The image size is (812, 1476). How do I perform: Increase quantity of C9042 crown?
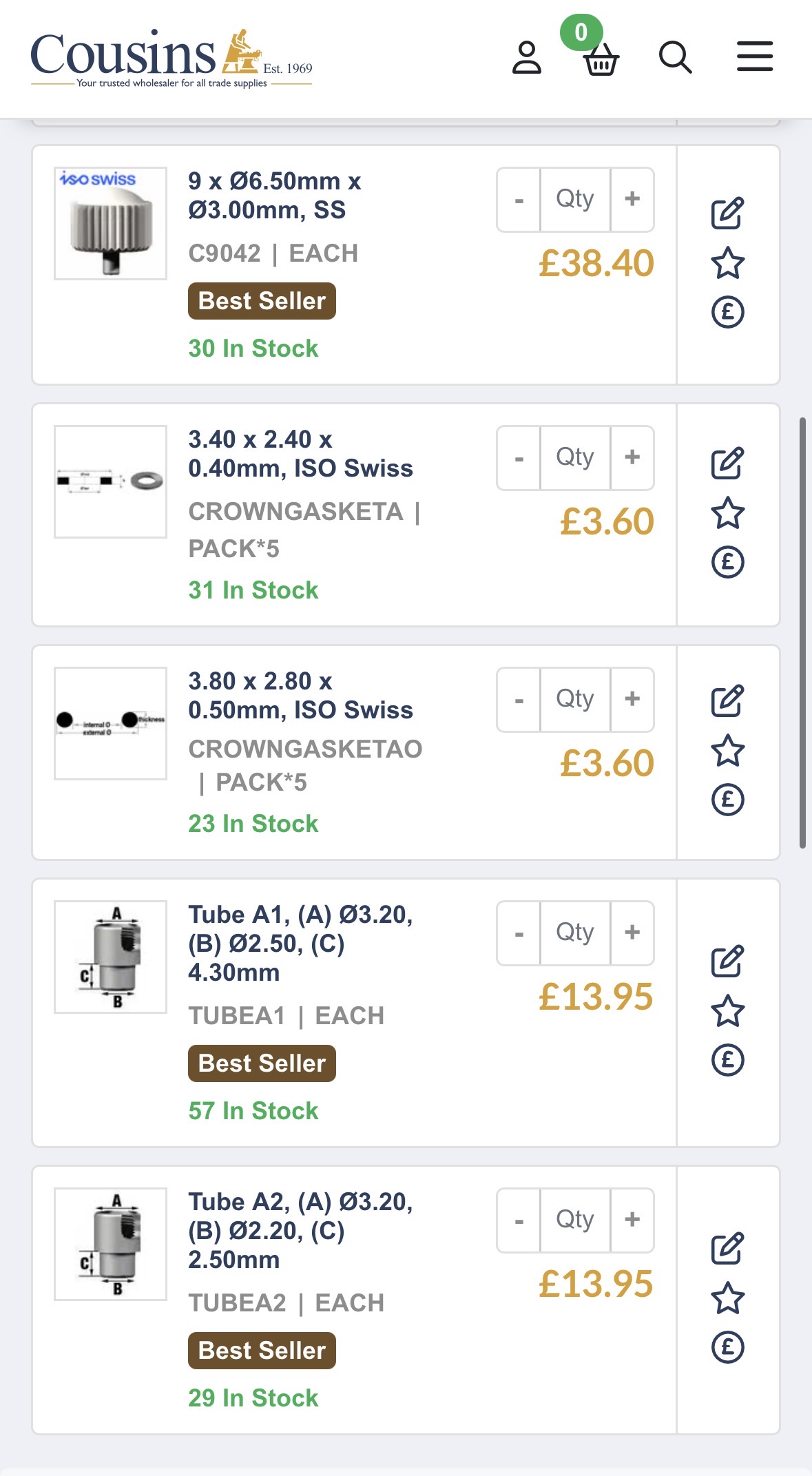pyautogui.click(x=632, y=199)
